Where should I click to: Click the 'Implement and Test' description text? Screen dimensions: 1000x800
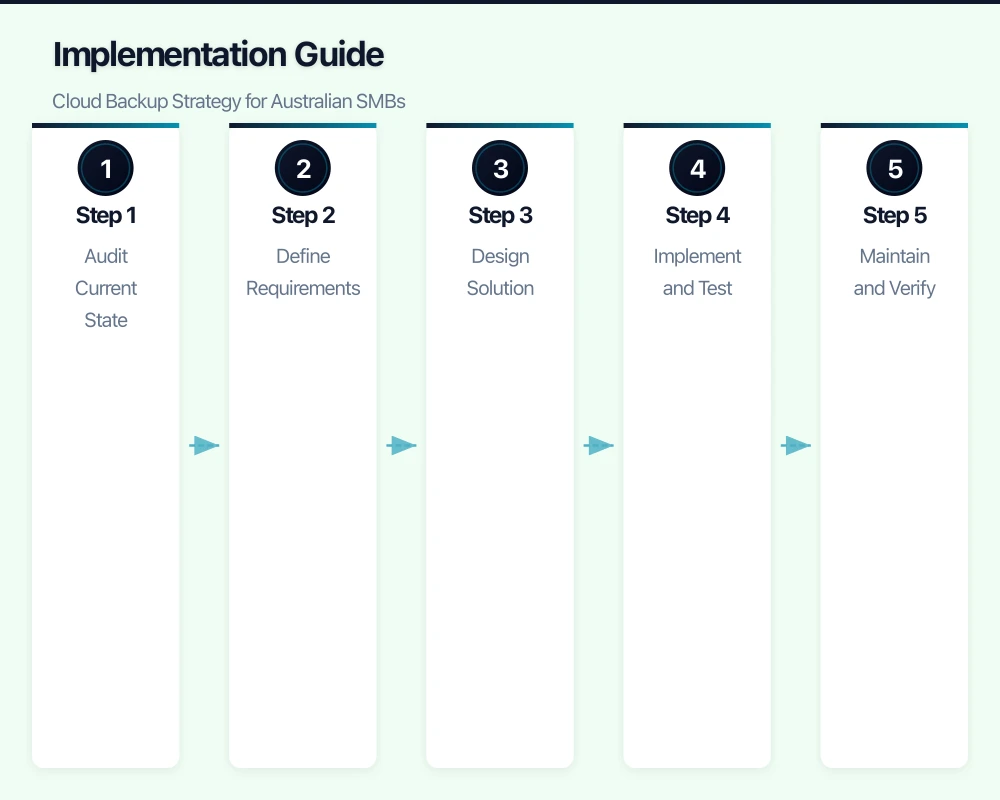click(697, 272)
